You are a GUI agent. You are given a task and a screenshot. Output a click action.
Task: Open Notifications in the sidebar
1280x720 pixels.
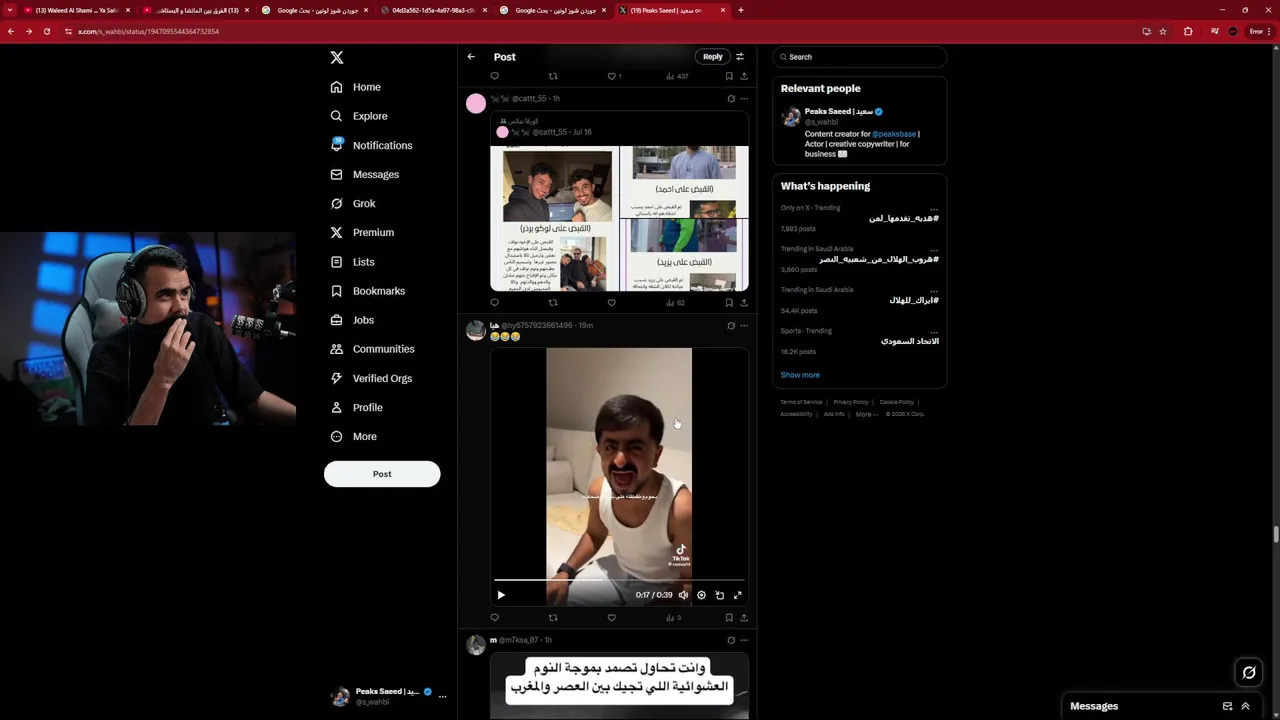[x=371, y=145]
